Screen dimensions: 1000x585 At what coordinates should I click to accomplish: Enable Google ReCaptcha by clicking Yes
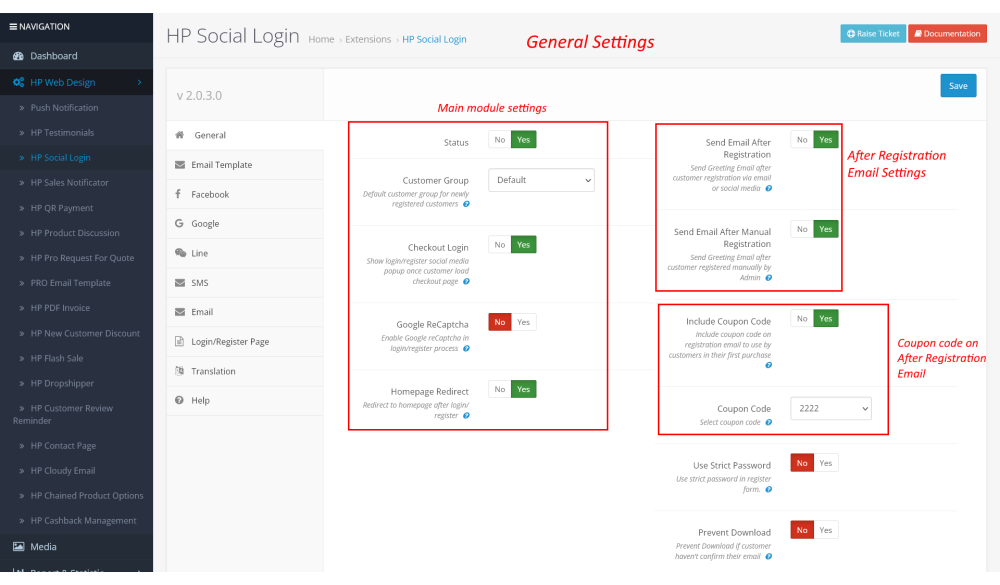coord(524,322)
